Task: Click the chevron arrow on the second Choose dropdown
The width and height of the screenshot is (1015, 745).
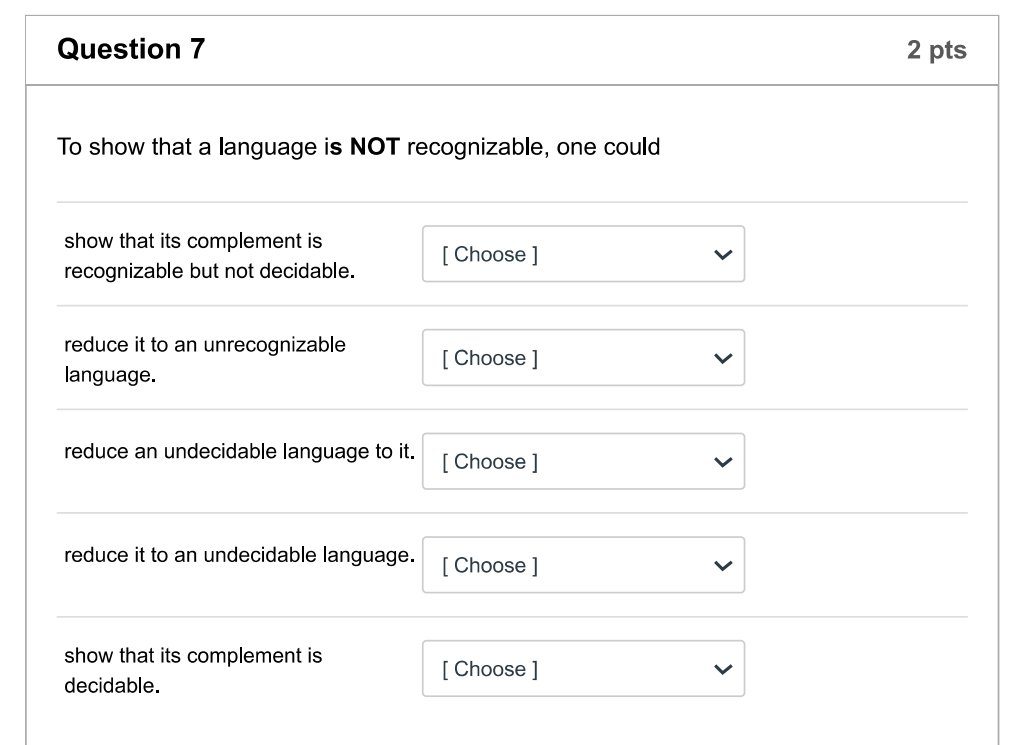Action: pos(723,358)
